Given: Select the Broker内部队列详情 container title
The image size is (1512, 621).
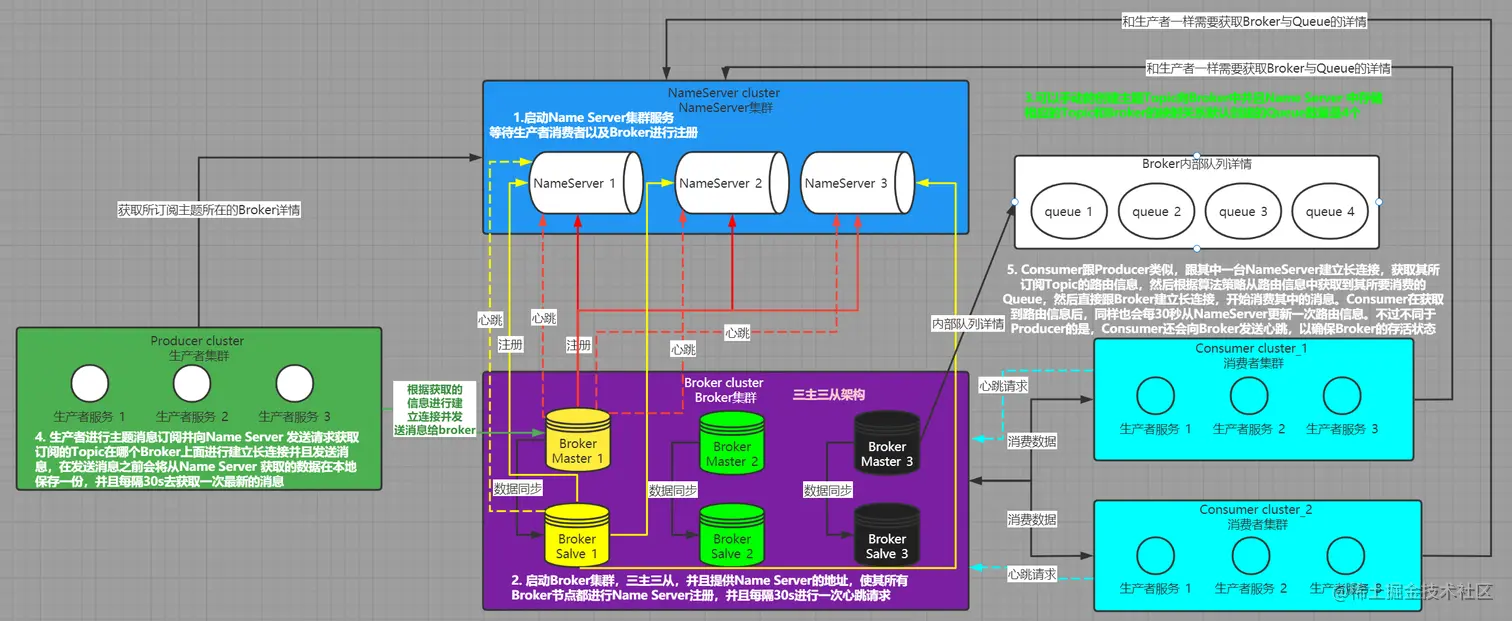Looking at the screenshot, I should pyautogui.click(x=1196, y=164).
